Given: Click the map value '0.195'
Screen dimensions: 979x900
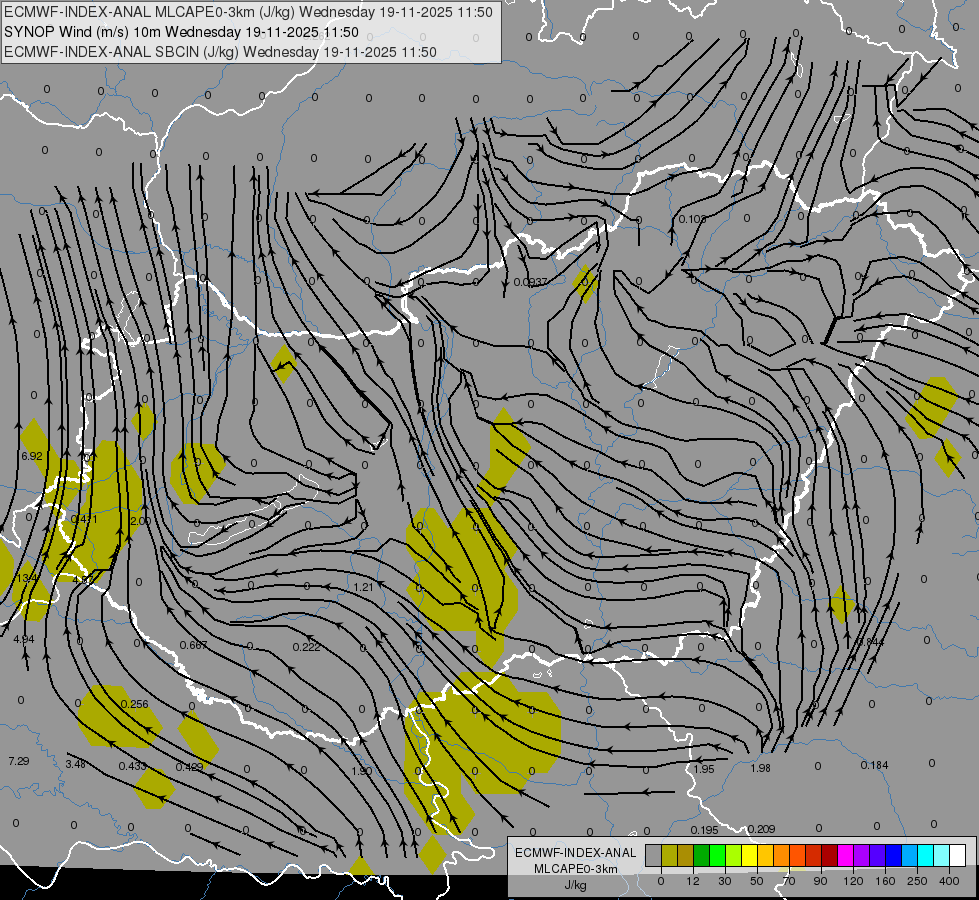Looking at the screenshot, I should coord(704,830).
